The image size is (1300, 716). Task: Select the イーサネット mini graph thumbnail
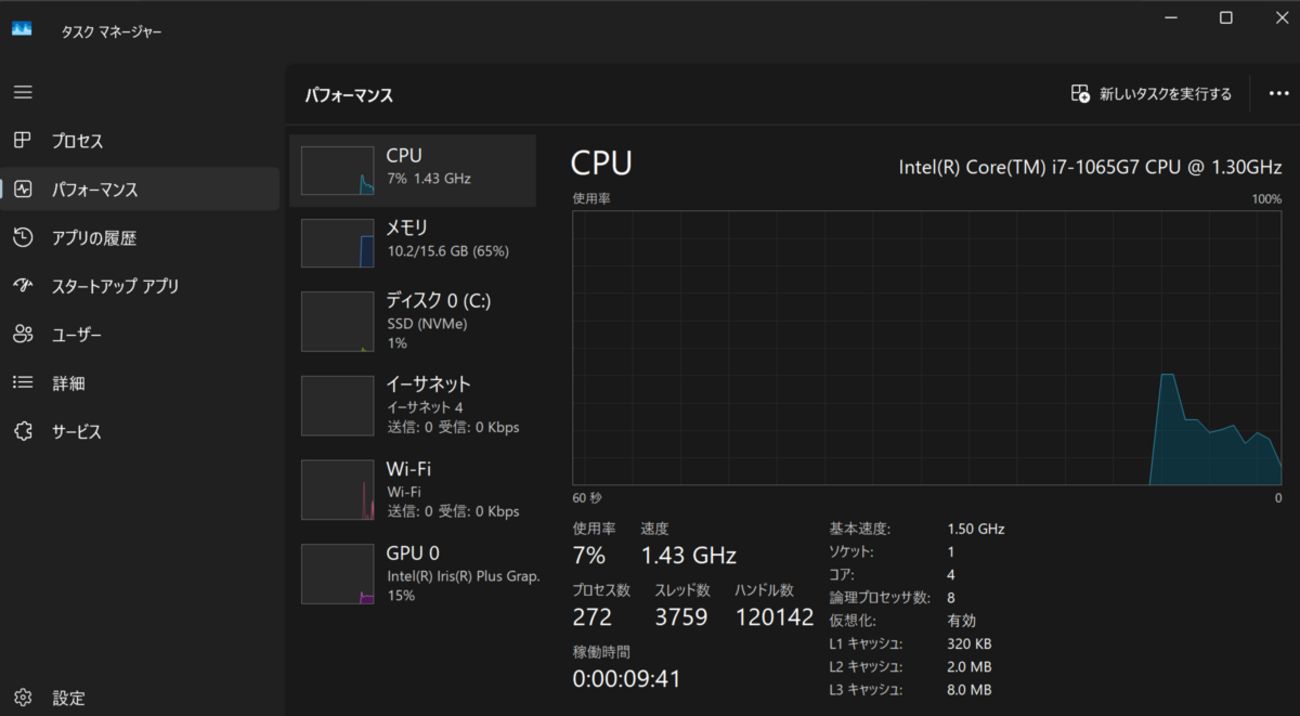click(x=337, y=405)
